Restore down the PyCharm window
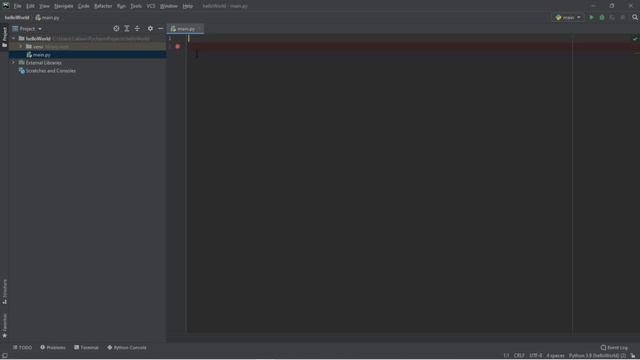The height and width of the screenshot is (360, 640). (612, 6)
